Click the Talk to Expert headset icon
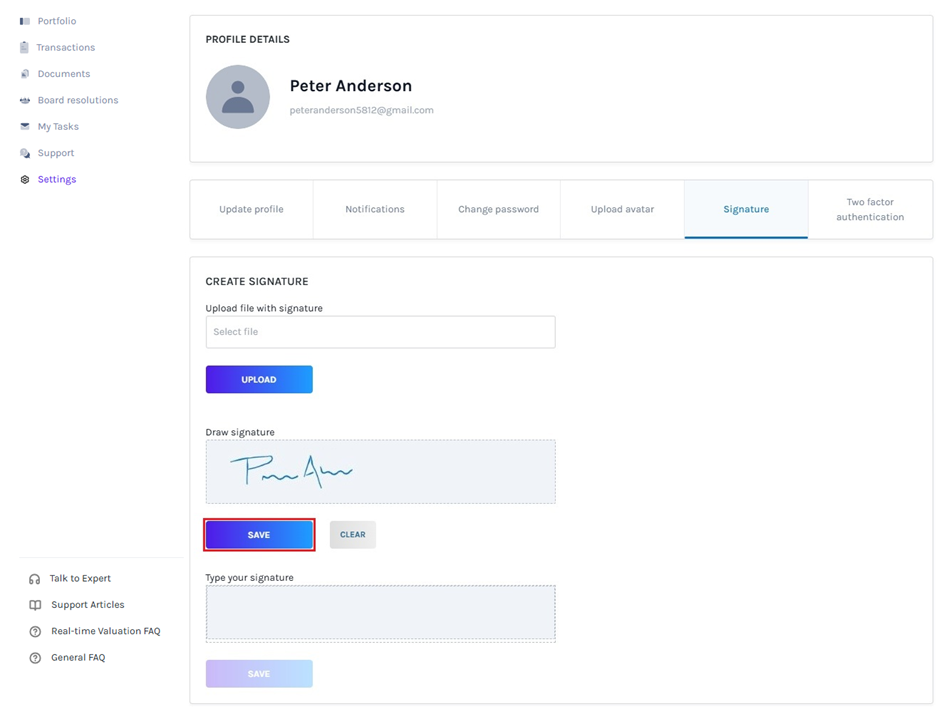 point(35,579)
